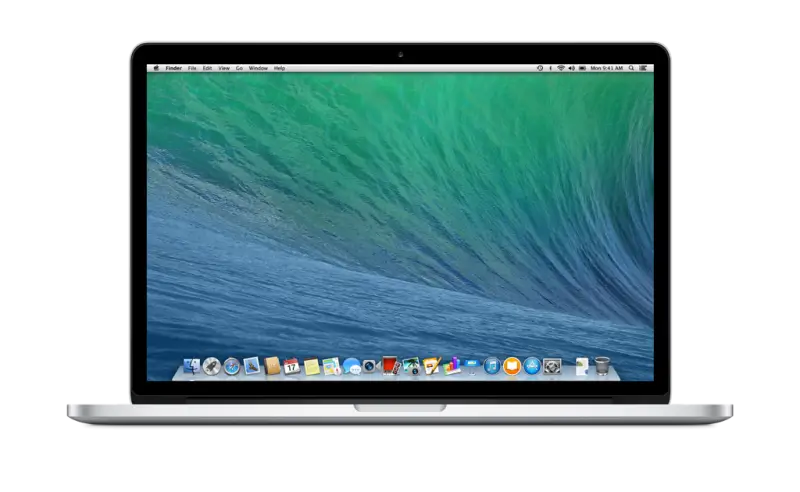This screenshot has height=492, width=800.
Task: Click the Mon 9:41 AM clock
Action: click(607, 68)
